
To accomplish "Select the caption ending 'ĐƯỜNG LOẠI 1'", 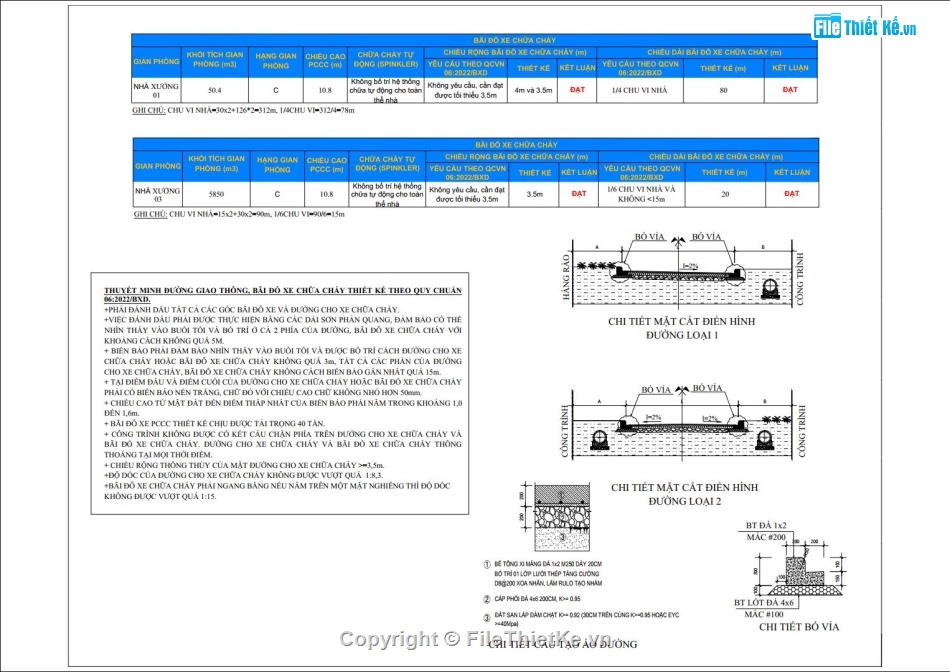I will 682,328.
